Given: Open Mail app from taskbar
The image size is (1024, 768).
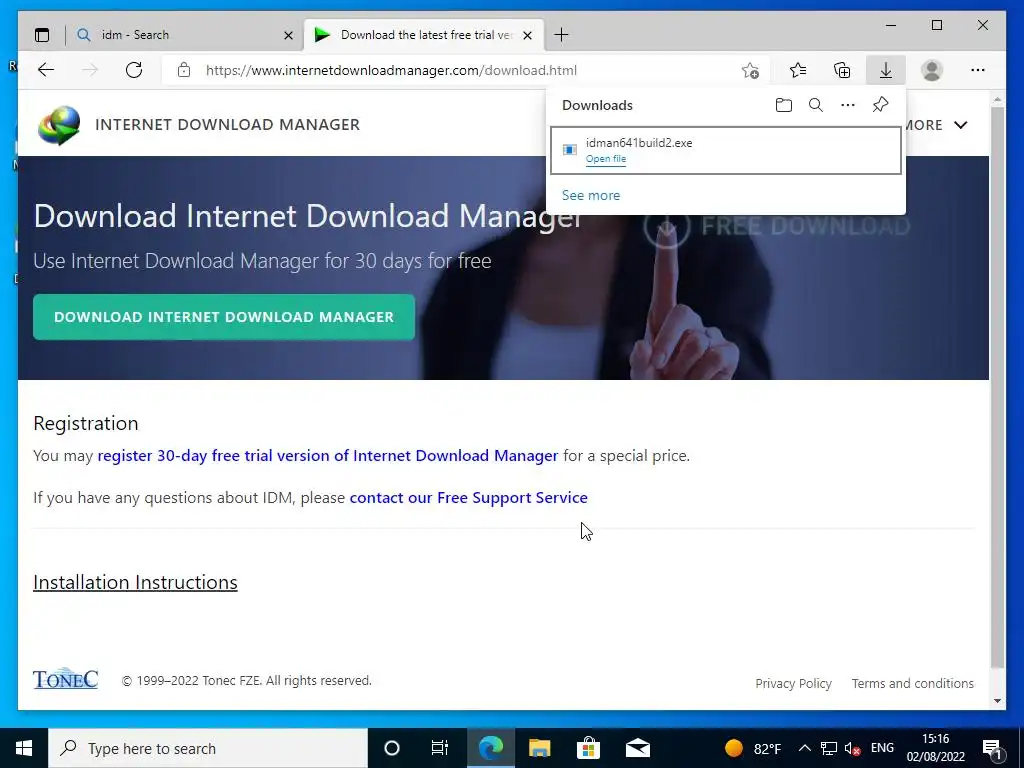Looking at the screenshot, I should pyautogui.click(x=637, y=748).
